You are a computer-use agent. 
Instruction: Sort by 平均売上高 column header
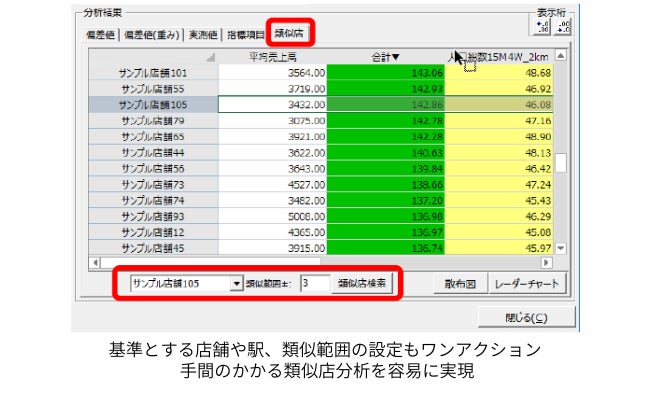click(273, 57)
